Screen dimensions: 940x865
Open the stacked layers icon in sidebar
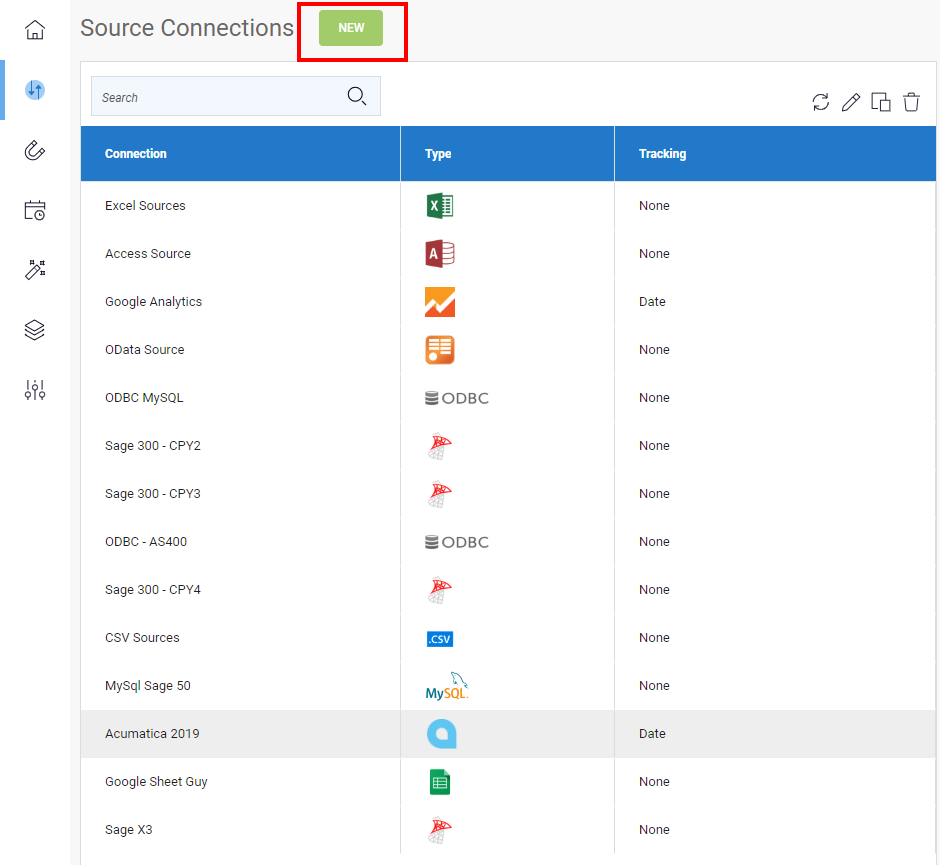tap(35, 330)
